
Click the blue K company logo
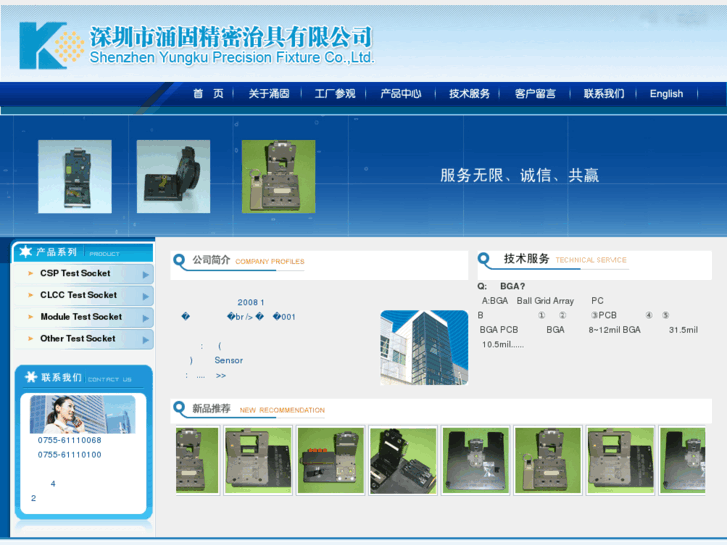pos(51,45)
